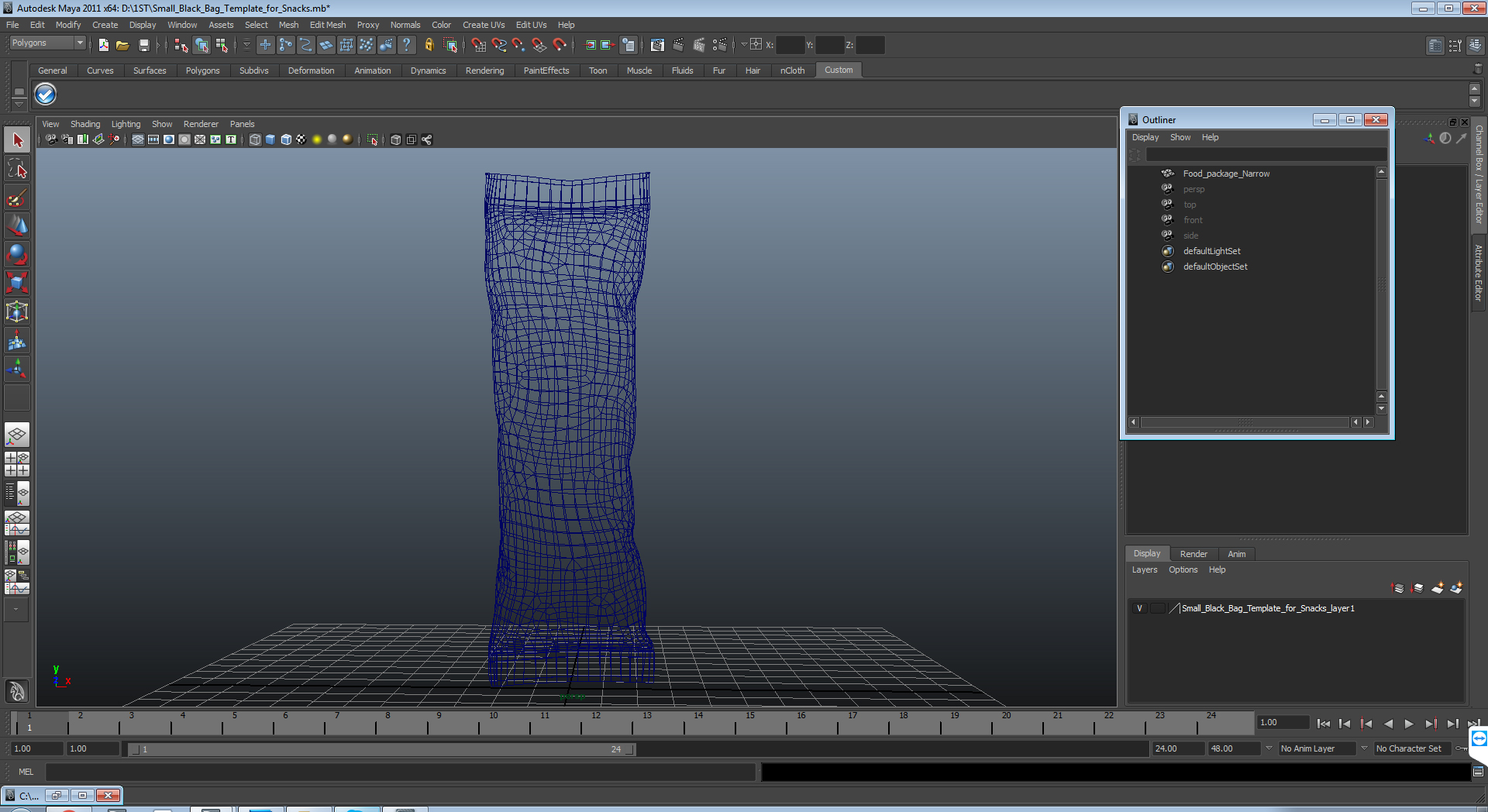Screen dimensions: 1488x812
Task: Click the help question mark selection mask
Action: [406, 46]
